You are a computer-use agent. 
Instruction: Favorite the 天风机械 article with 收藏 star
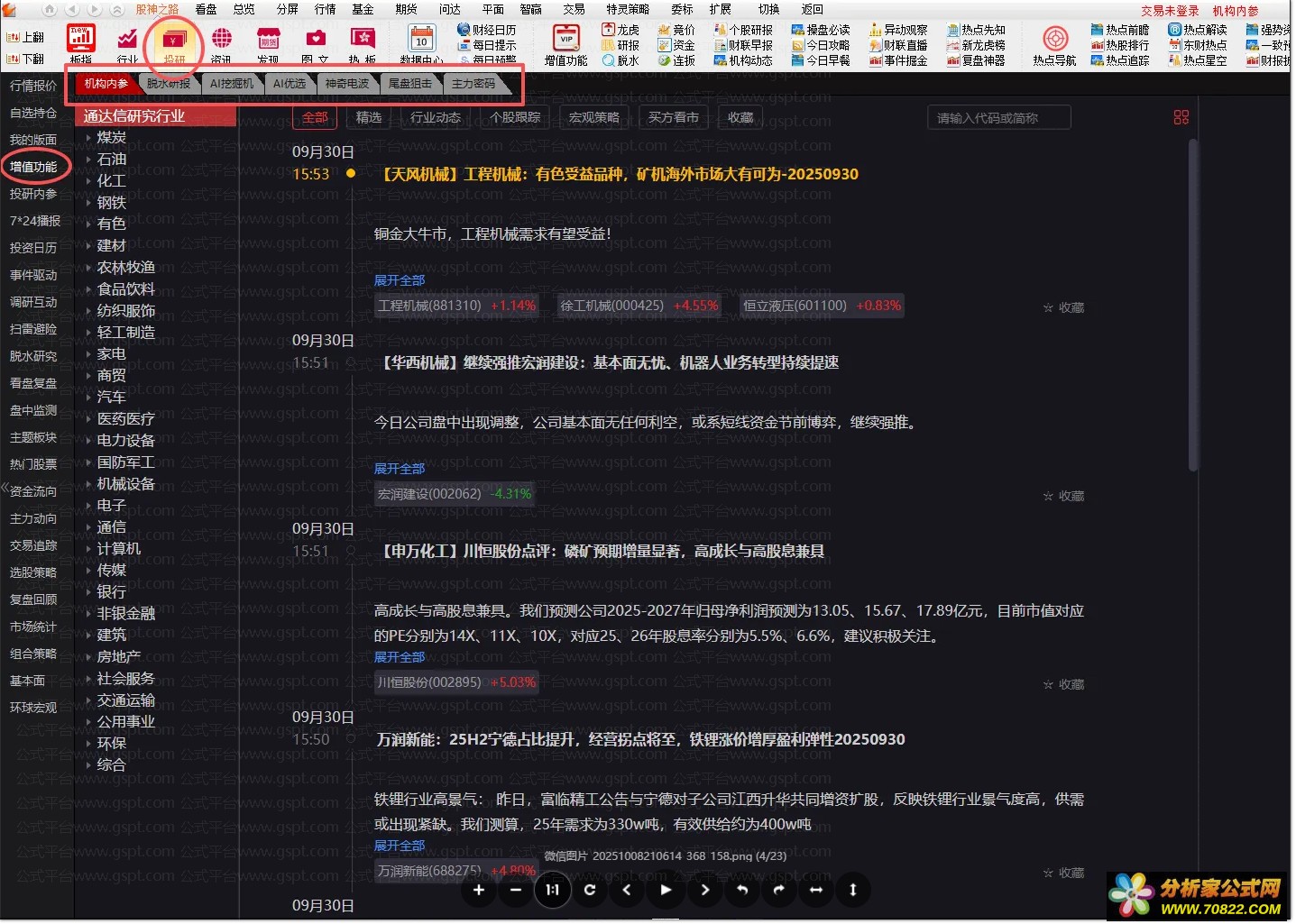(1063, 308)
